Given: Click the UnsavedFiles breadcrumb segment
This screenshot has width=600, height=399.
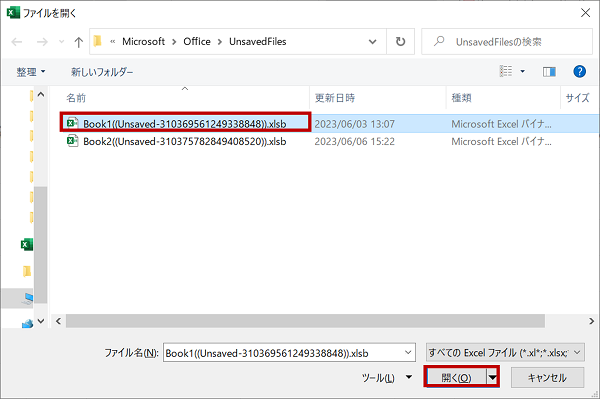Looking at the screenshot, I should pos(258,41).
